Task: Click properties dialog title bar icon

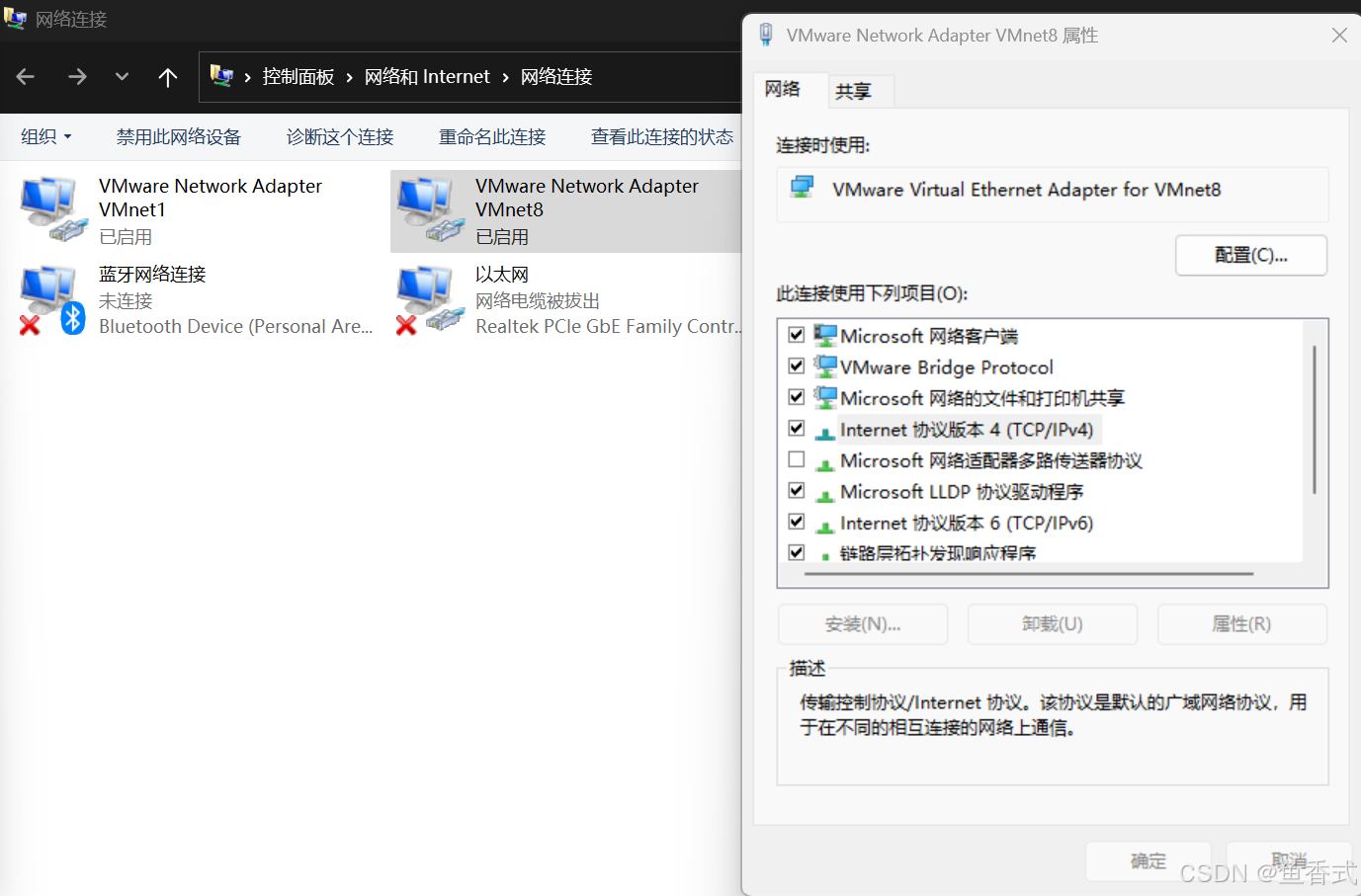Action: click(x=766, y=35)
